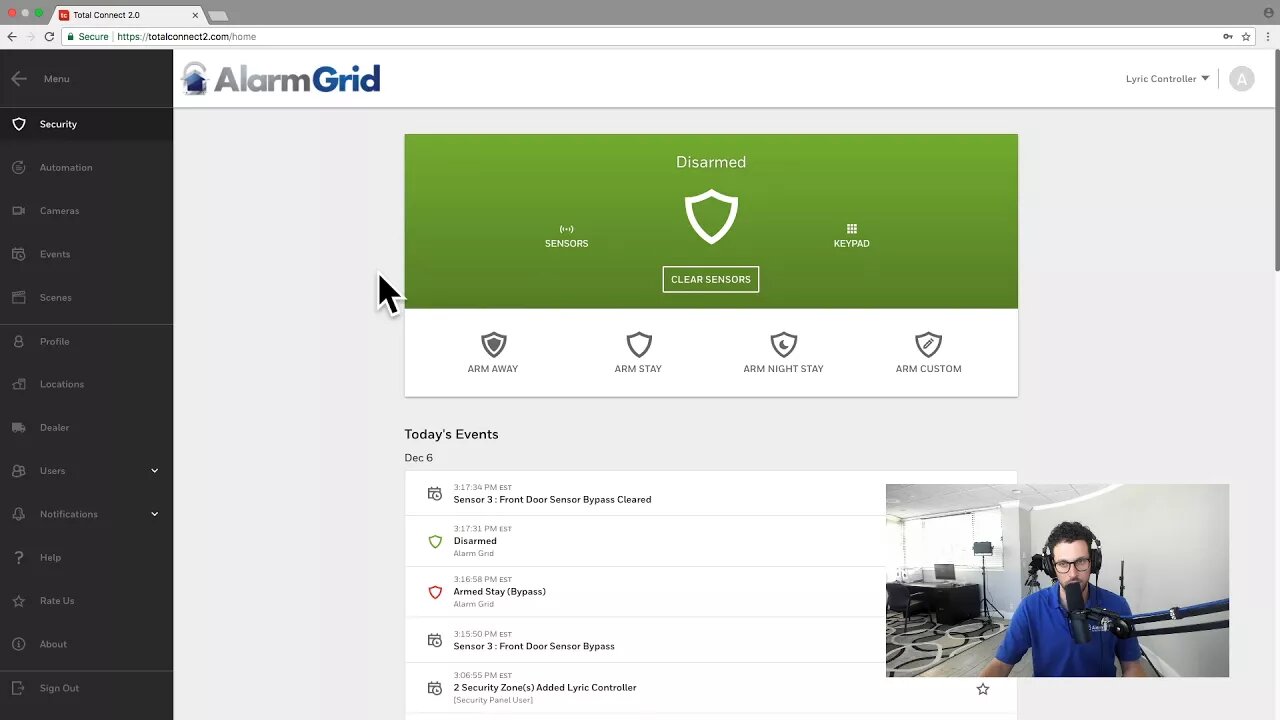Screen dimensions: 1280x720
Task: Click the Users group icon in sidebar
Action: [19, 471]
